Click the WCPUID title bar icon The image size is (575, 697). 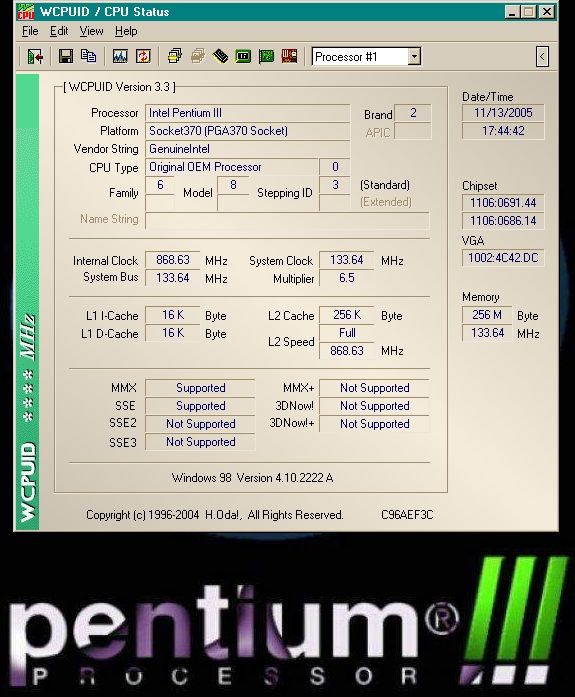tap(26, 12)
